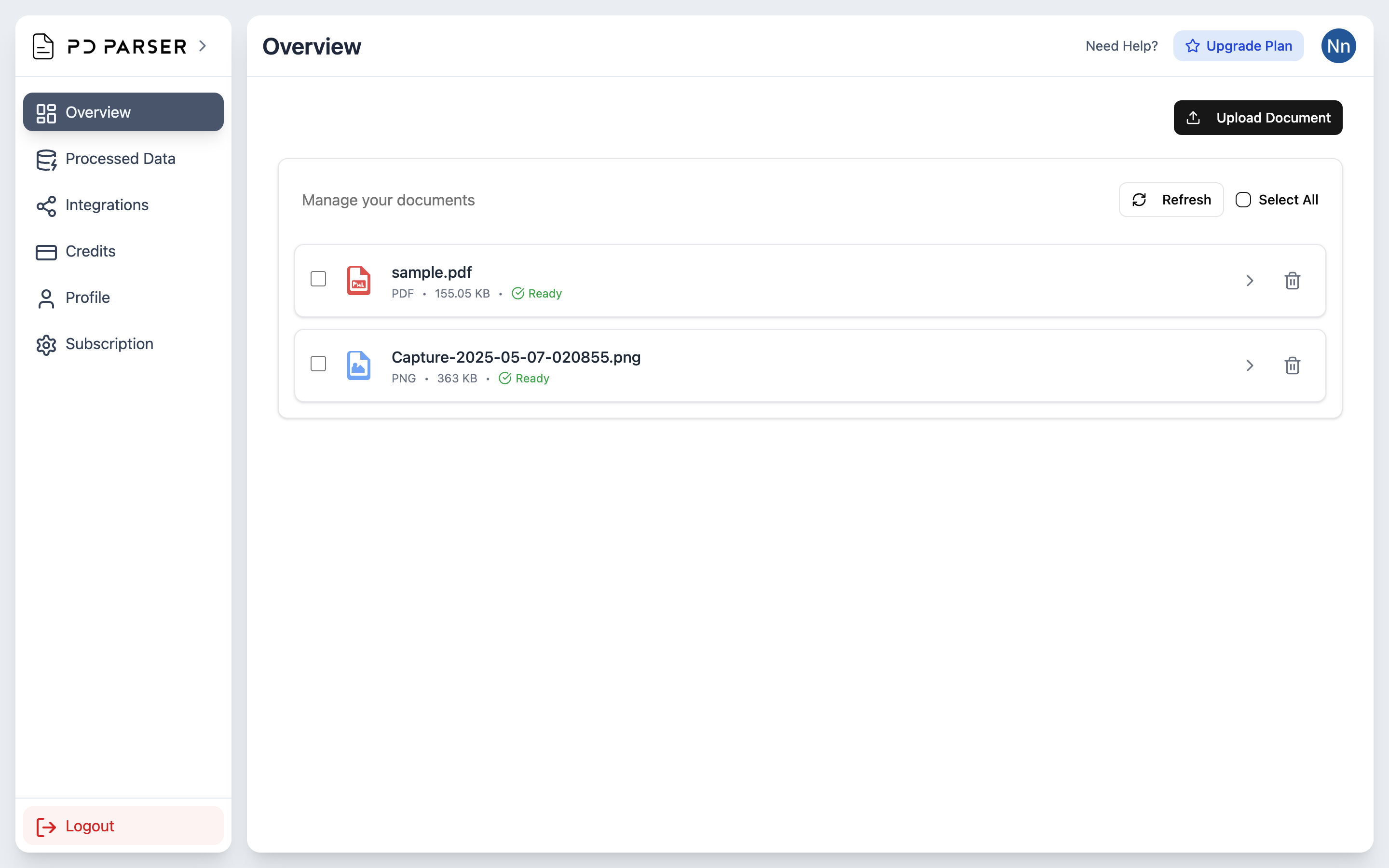Click chevron next to PD Parser logo
Screen dimensions: 1389x868
click(202, 46)
